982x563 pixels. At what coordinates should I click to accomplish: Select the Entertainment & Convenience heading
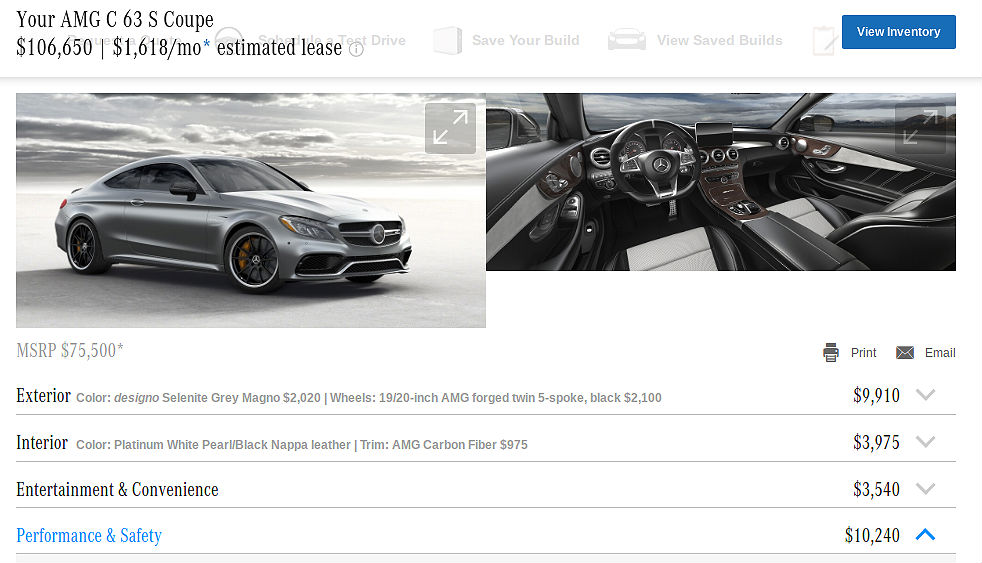tap(117, 489)
